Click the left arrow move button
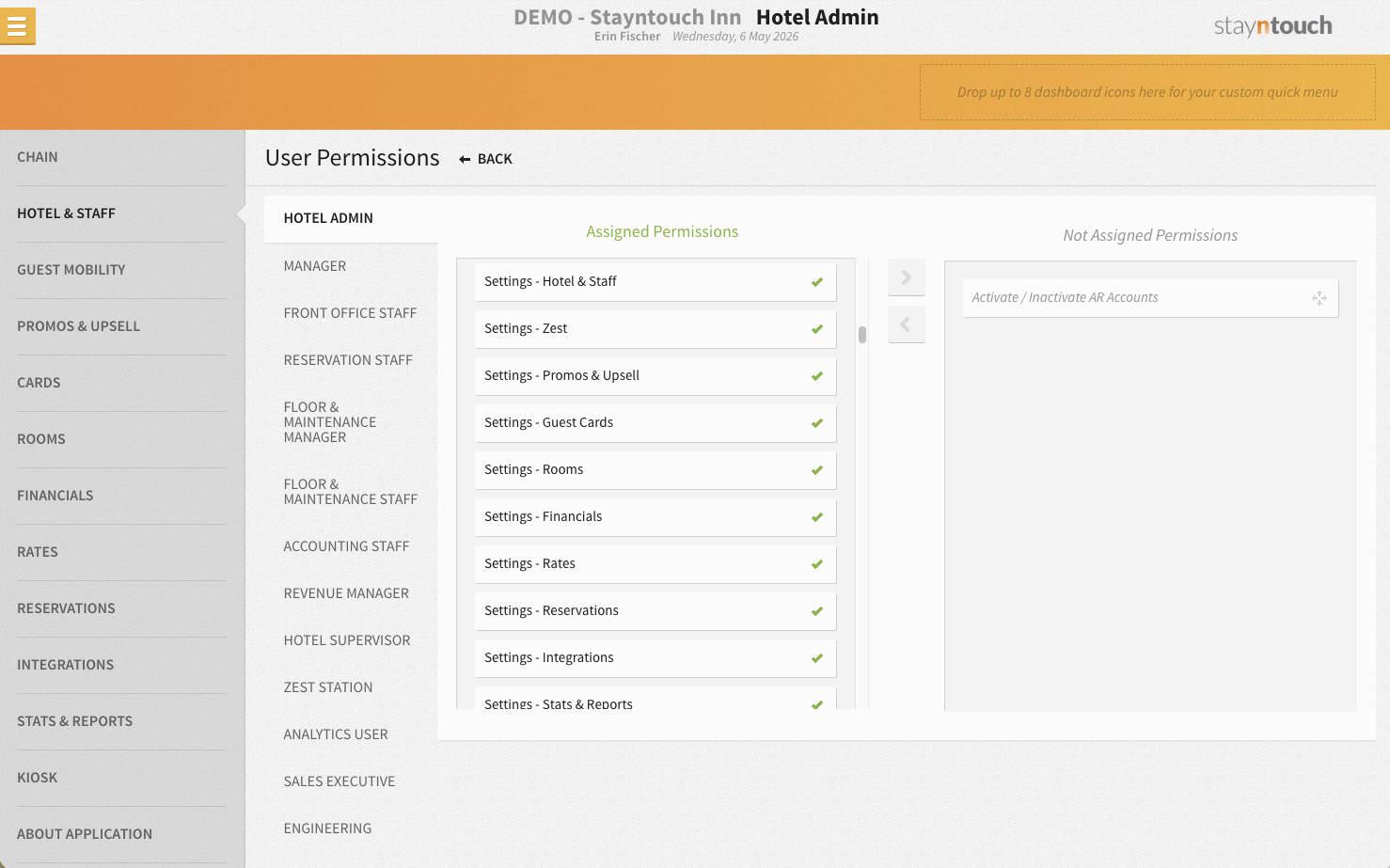1390x868 pixels. click(907, 324)
